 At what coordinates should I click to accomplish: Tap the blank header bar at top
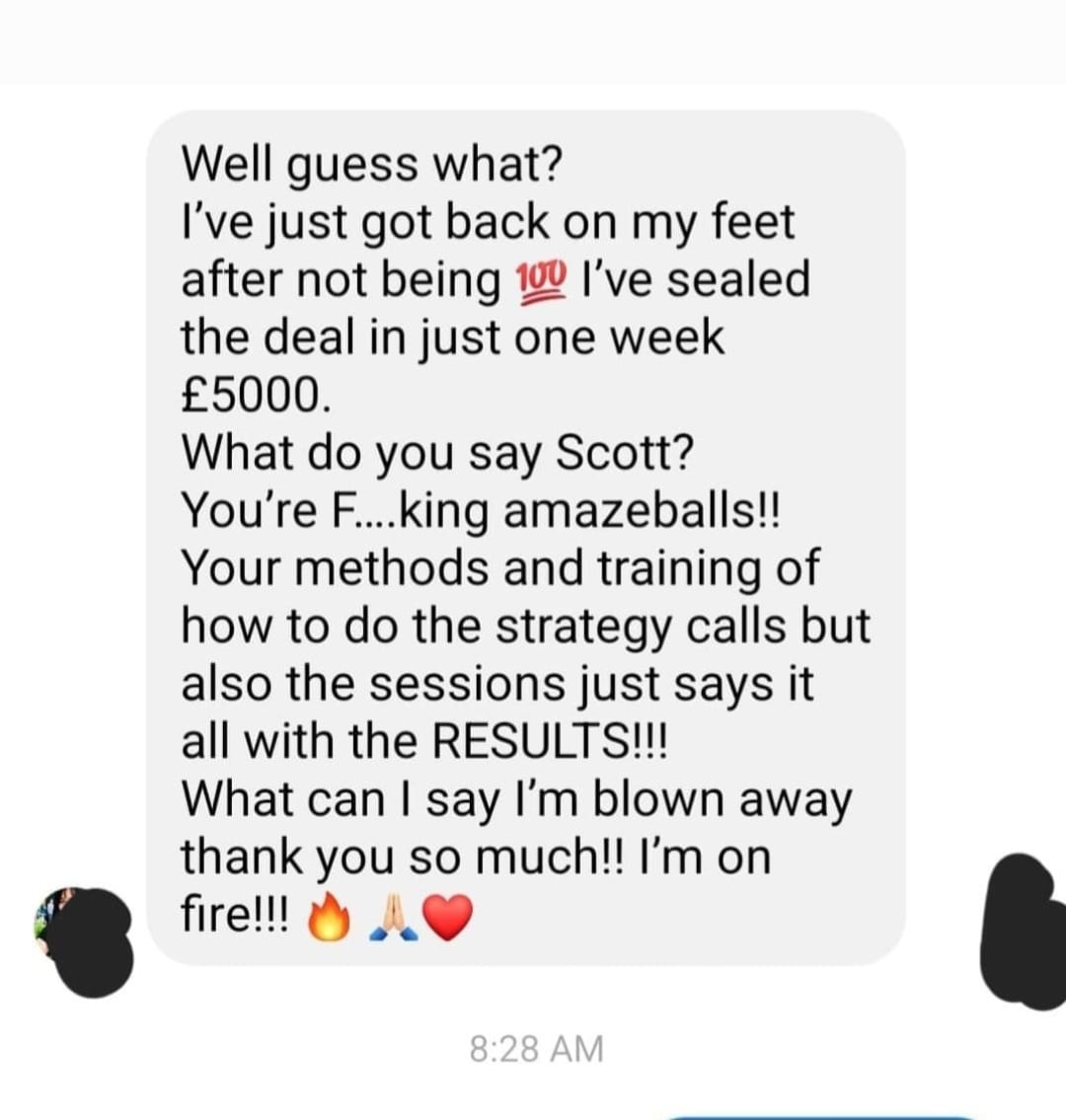(533, 41)
